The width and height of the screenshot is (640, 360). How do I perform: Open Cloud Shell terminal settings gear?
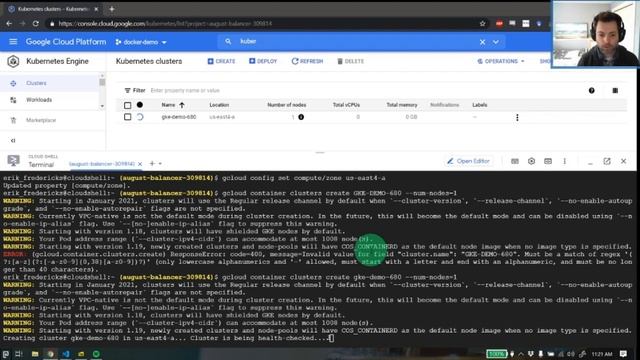coord(531,161)
